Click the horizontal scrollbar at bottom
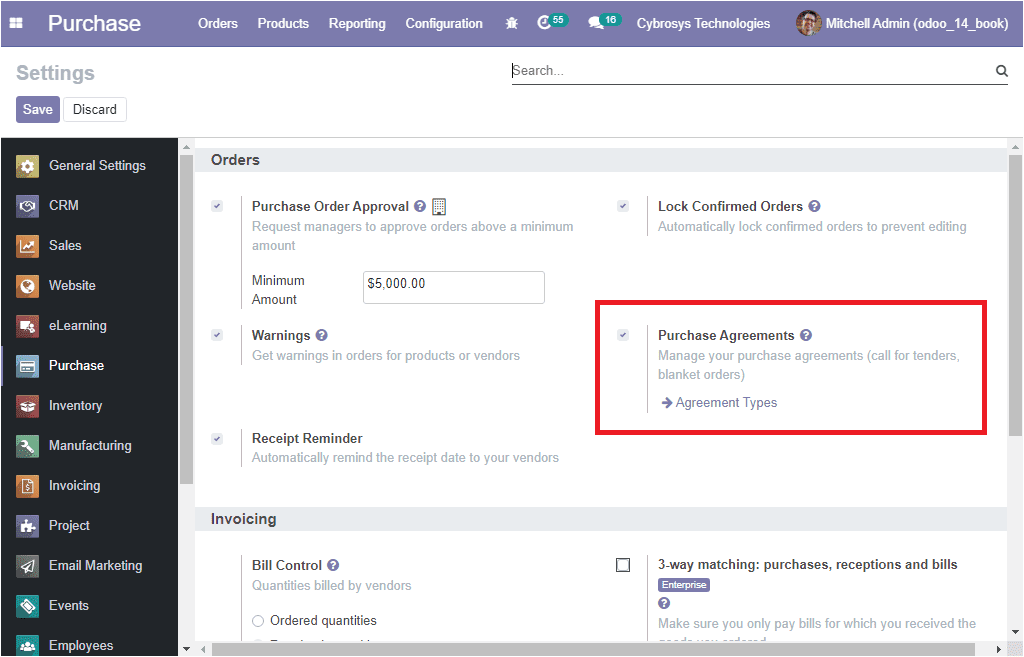1024x657 pixels. pos(593,649)
